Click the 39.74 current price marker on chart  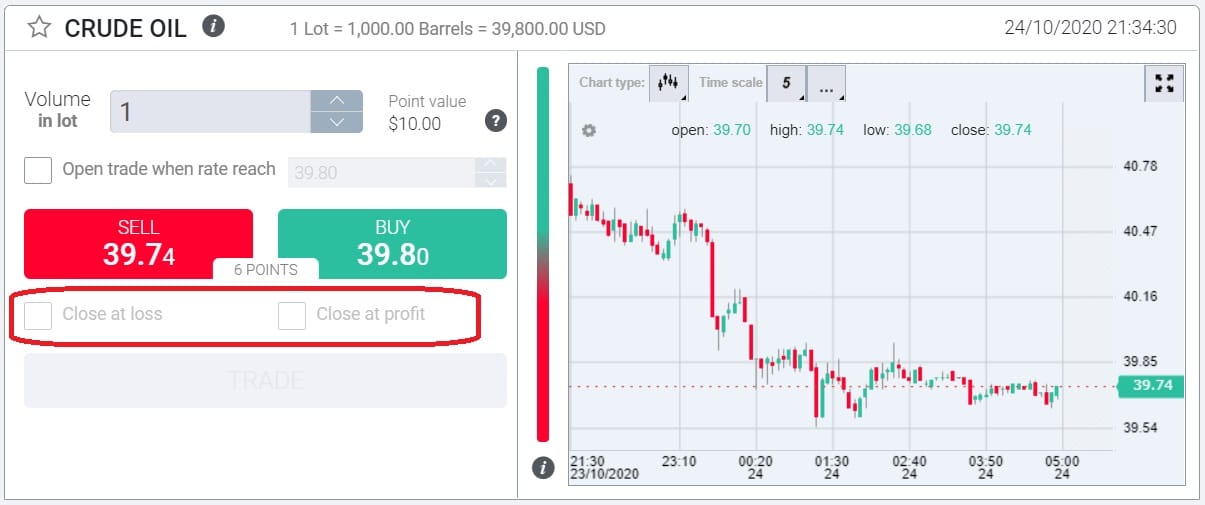click(x=1150, y=386)
